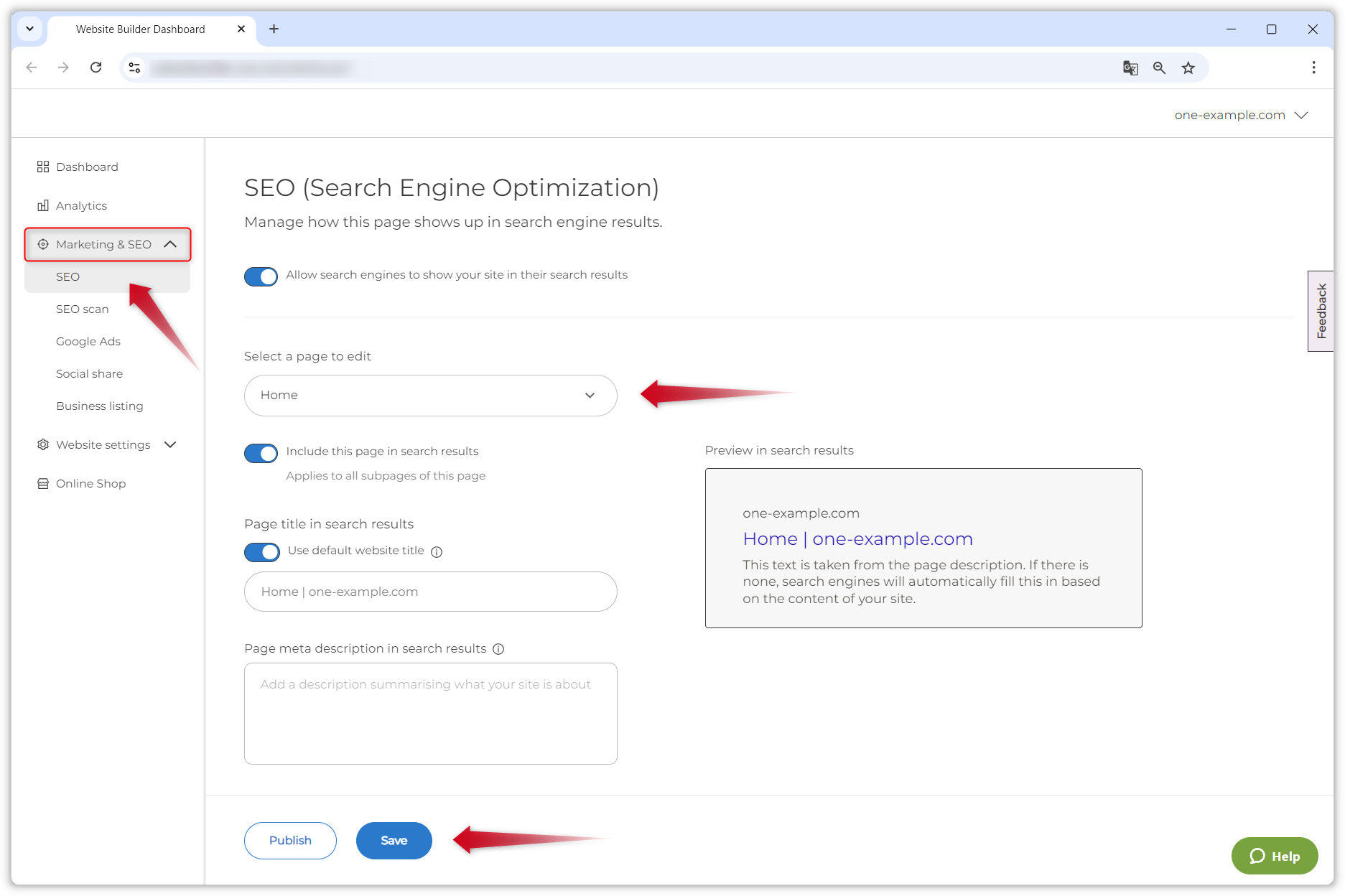This screenshot has width=1345, height=896.
Task: Reload the page in the browser
Action: pos(96,67)
